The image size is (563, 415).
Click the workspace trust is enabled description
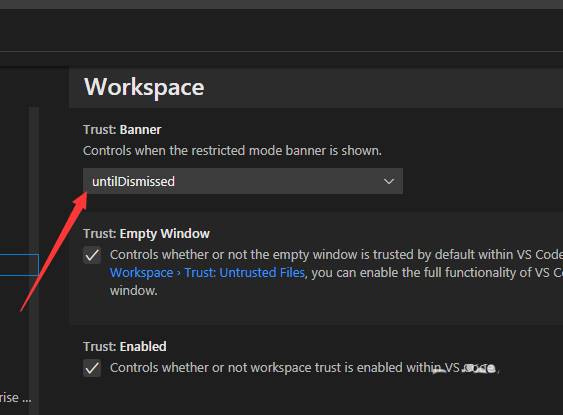304,368
